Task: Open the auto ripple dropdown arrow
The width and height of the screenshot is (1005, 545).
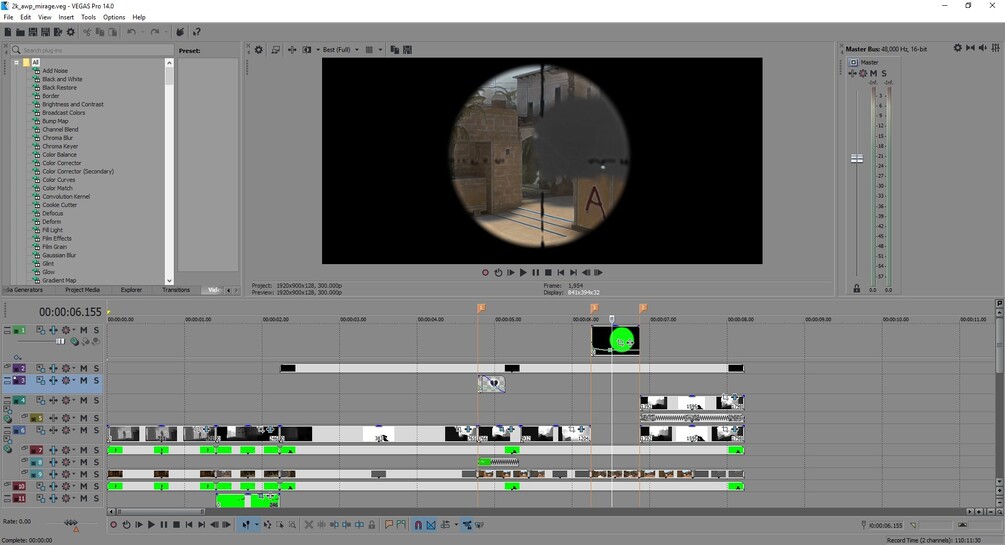Action: pyautogui.click(x=456, y=524)
